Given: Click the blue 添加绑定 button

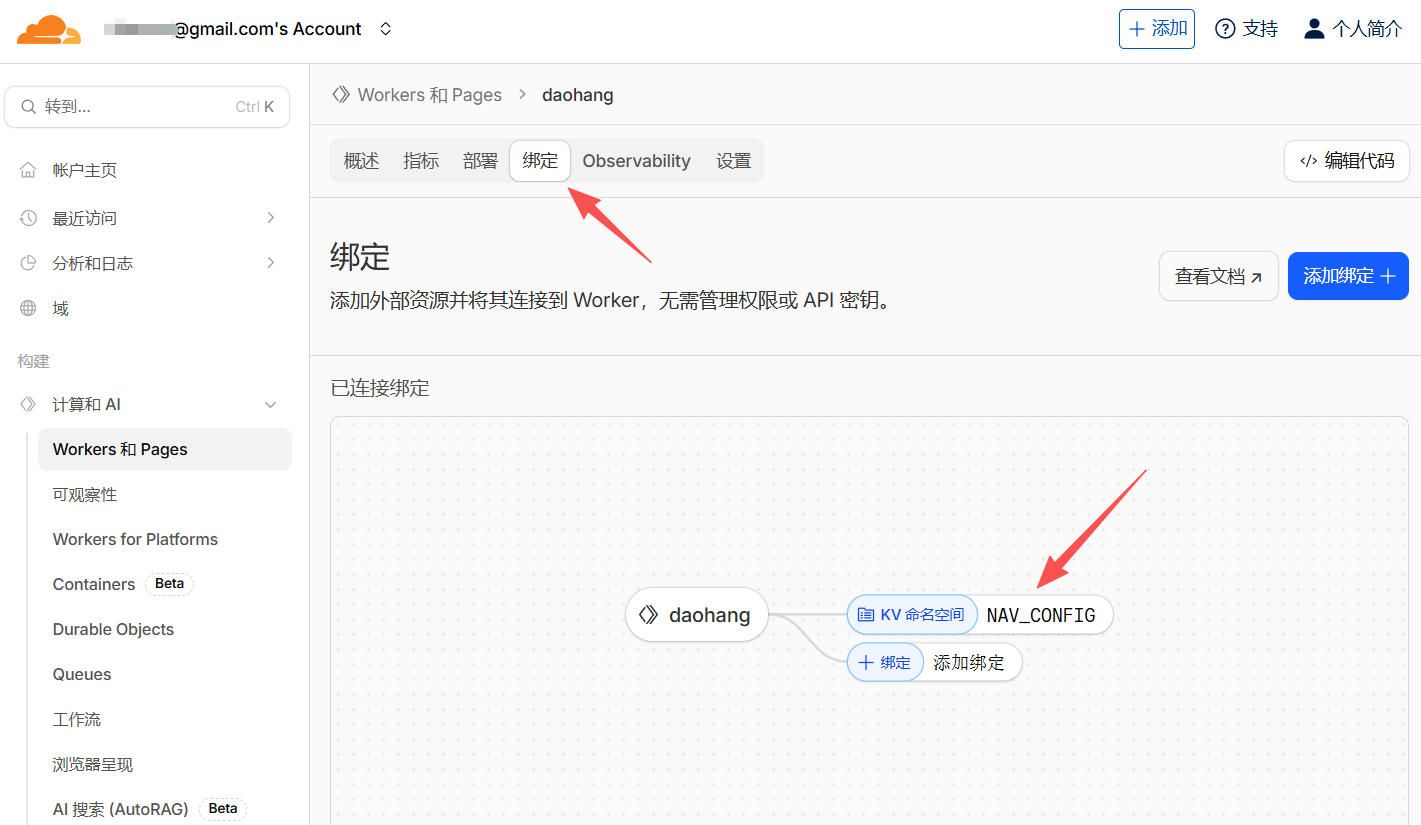Looking at the screenshot, I should 1348,276.
